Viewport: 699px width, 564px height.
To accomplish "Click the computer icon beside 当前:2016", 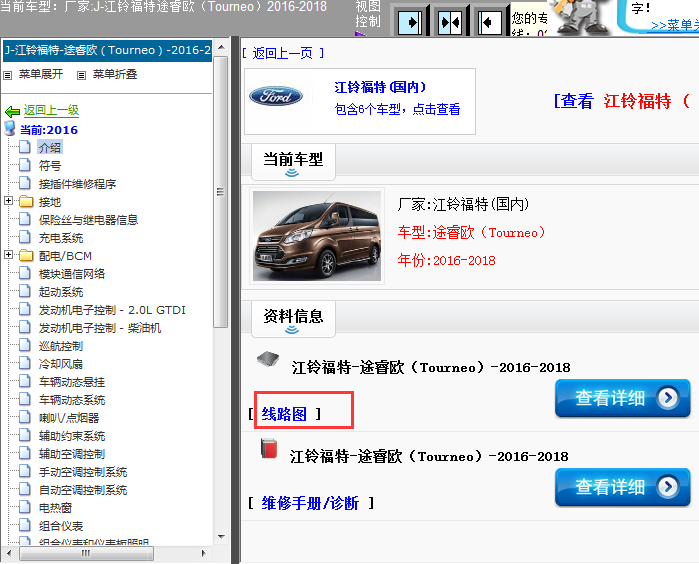I will click(10, 128).
